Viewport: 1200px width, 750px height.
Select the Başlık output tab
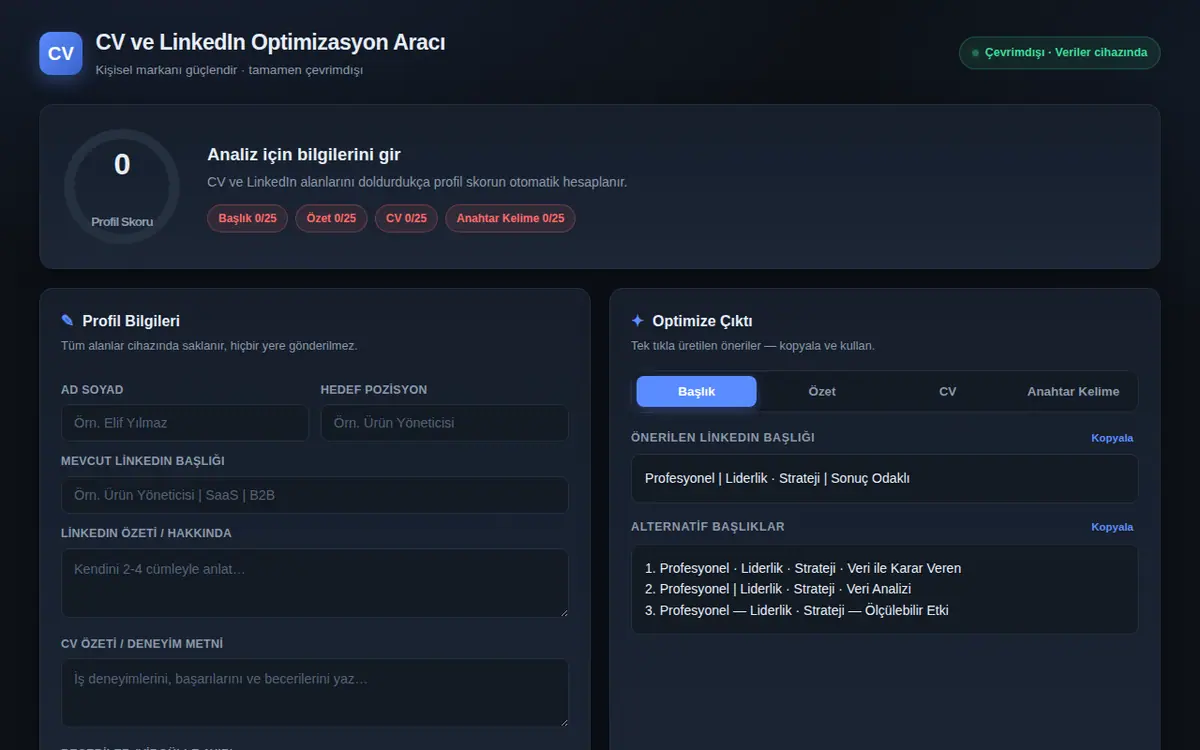[696, 392]
